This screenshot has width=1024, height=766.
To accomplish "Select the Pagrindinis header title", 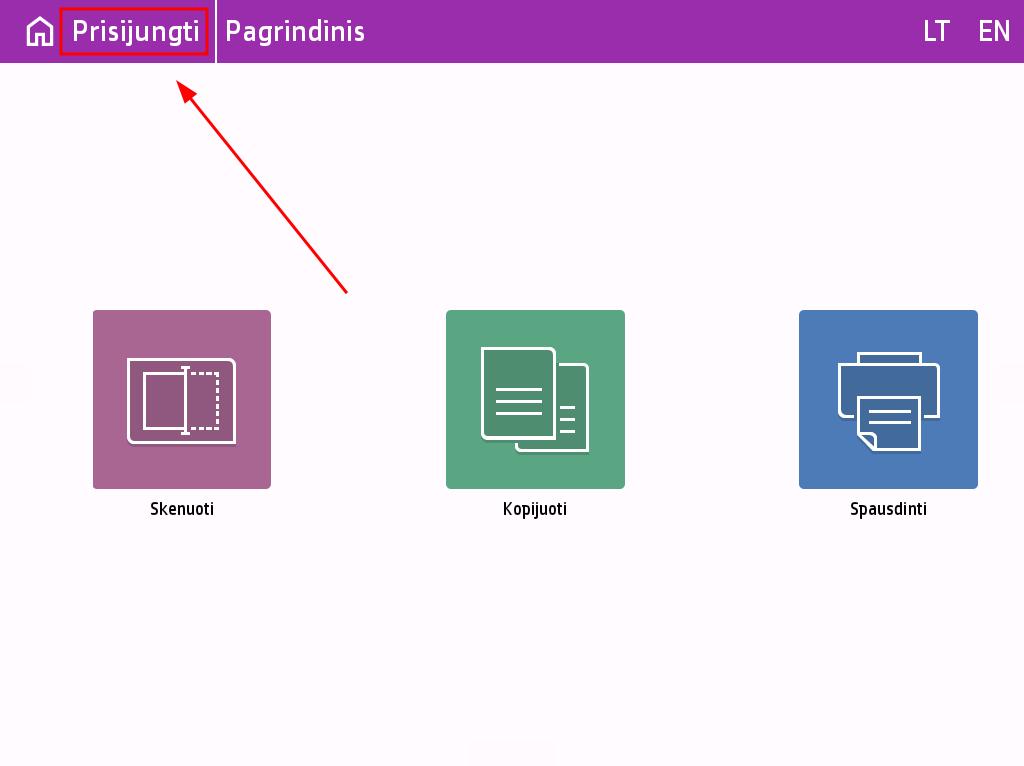I will 295,32.
